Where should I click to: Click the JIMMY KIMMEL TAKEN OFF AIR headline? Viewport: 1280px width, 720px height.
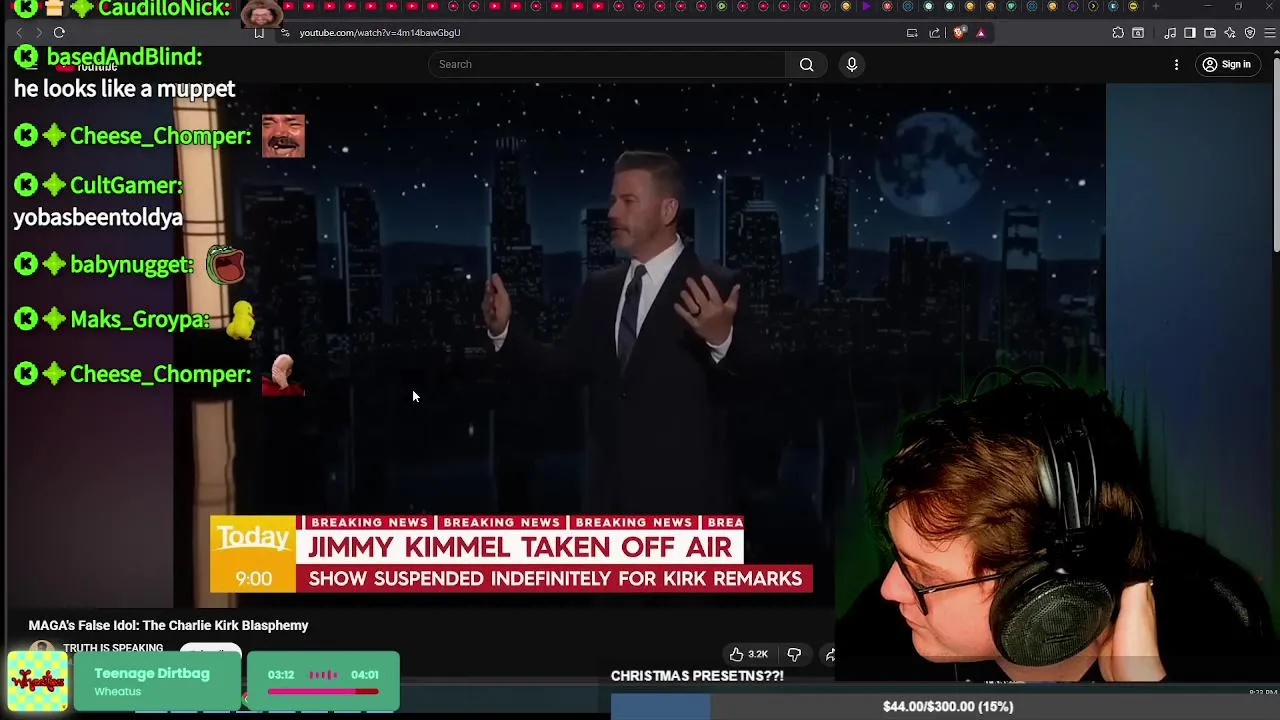point(519,547)
